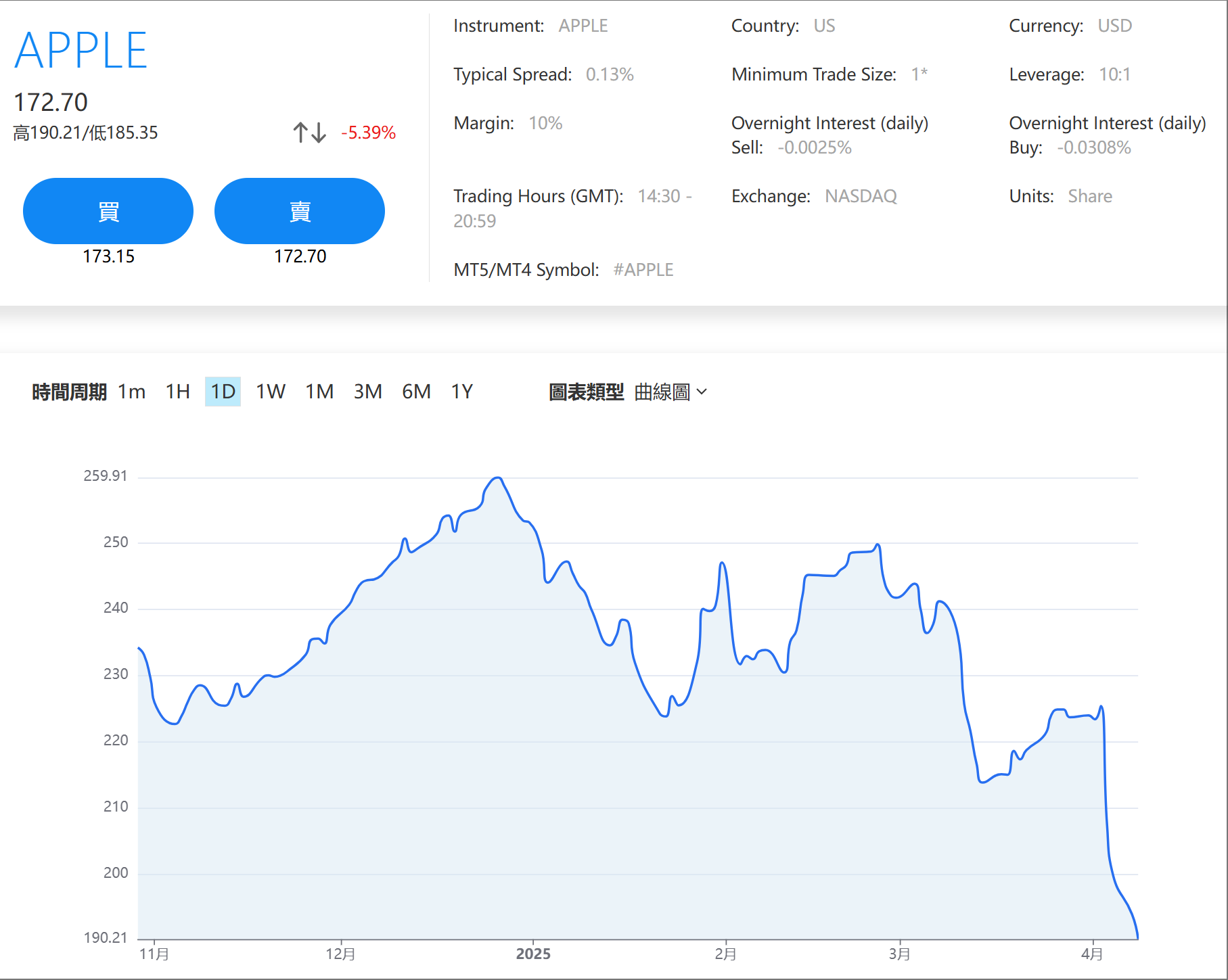Click the Currency value USD

tap(1114, 26)
